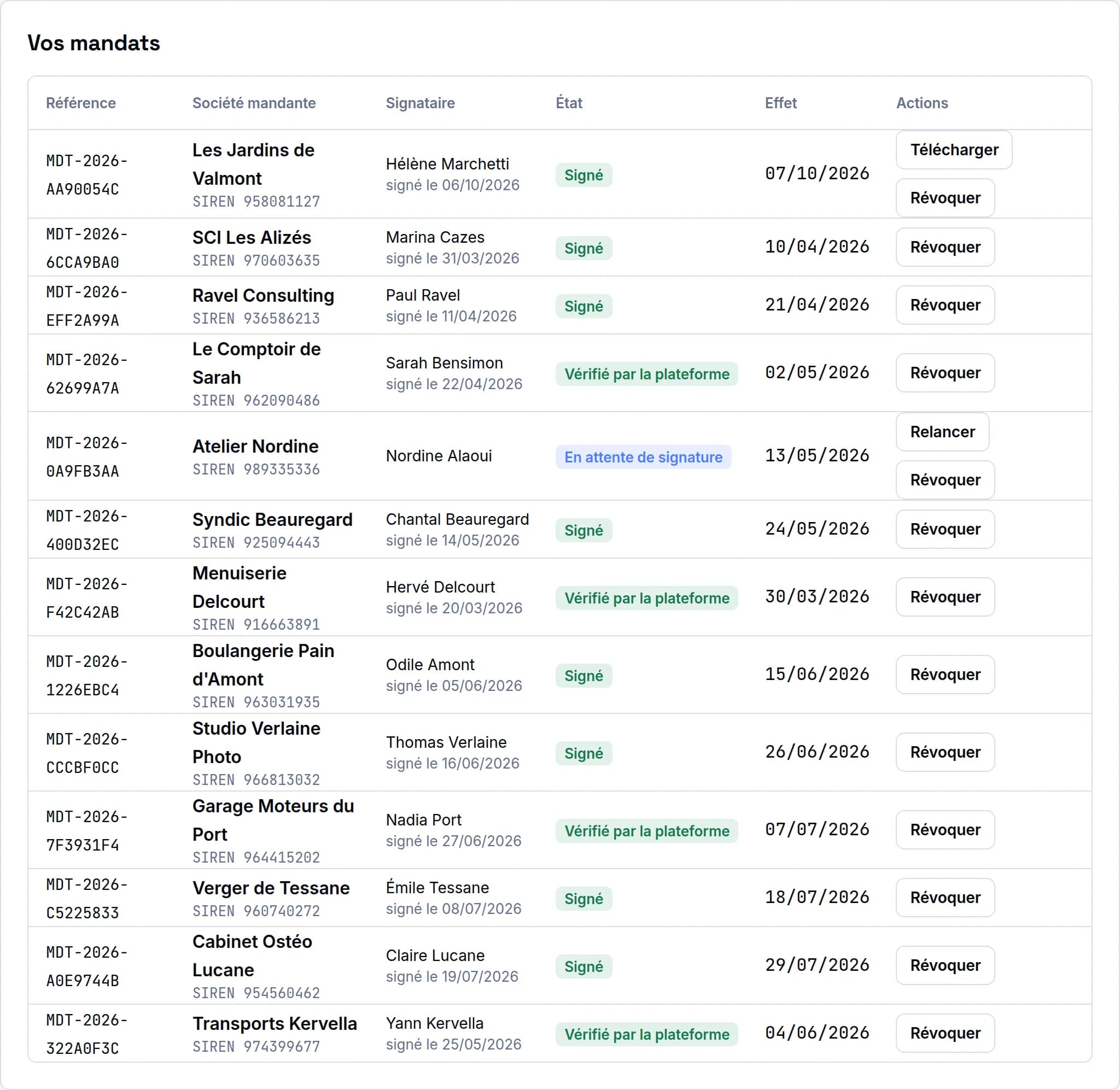This screenshot has width=1120, height=1090.
Task: Click effect date 15/06/2026
Action: tap(817, 675)
